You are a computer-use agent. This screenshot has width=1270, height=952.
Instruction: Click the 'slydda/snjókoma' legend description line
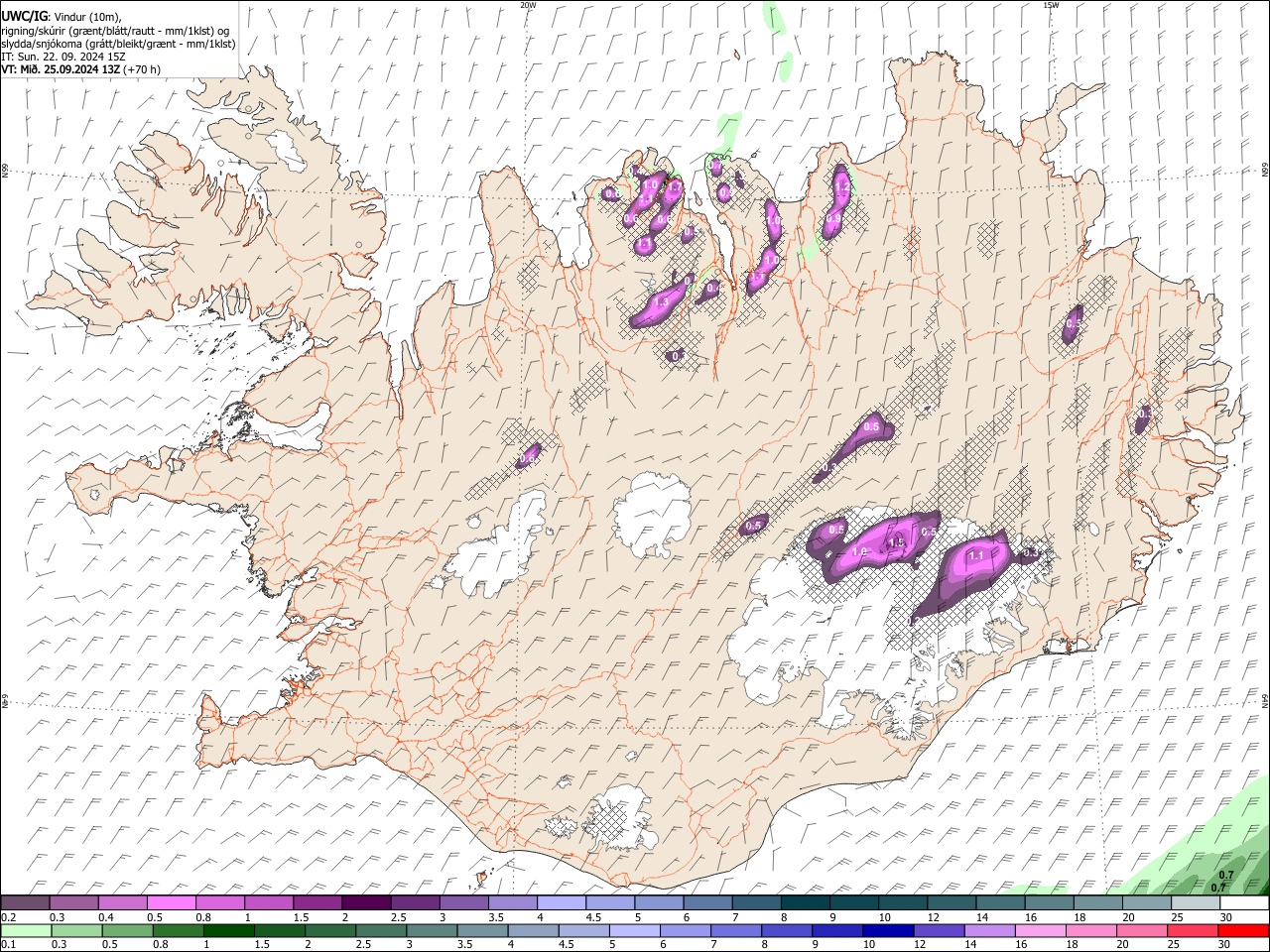(118, 44)
